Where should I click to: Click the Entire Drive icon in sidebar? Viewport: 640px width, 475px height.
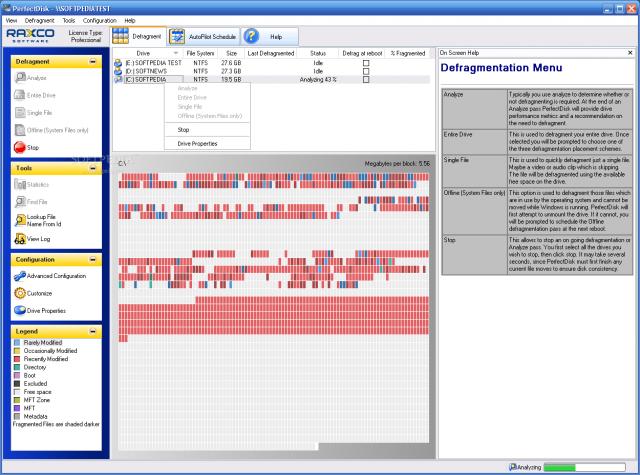coord(20,95)
